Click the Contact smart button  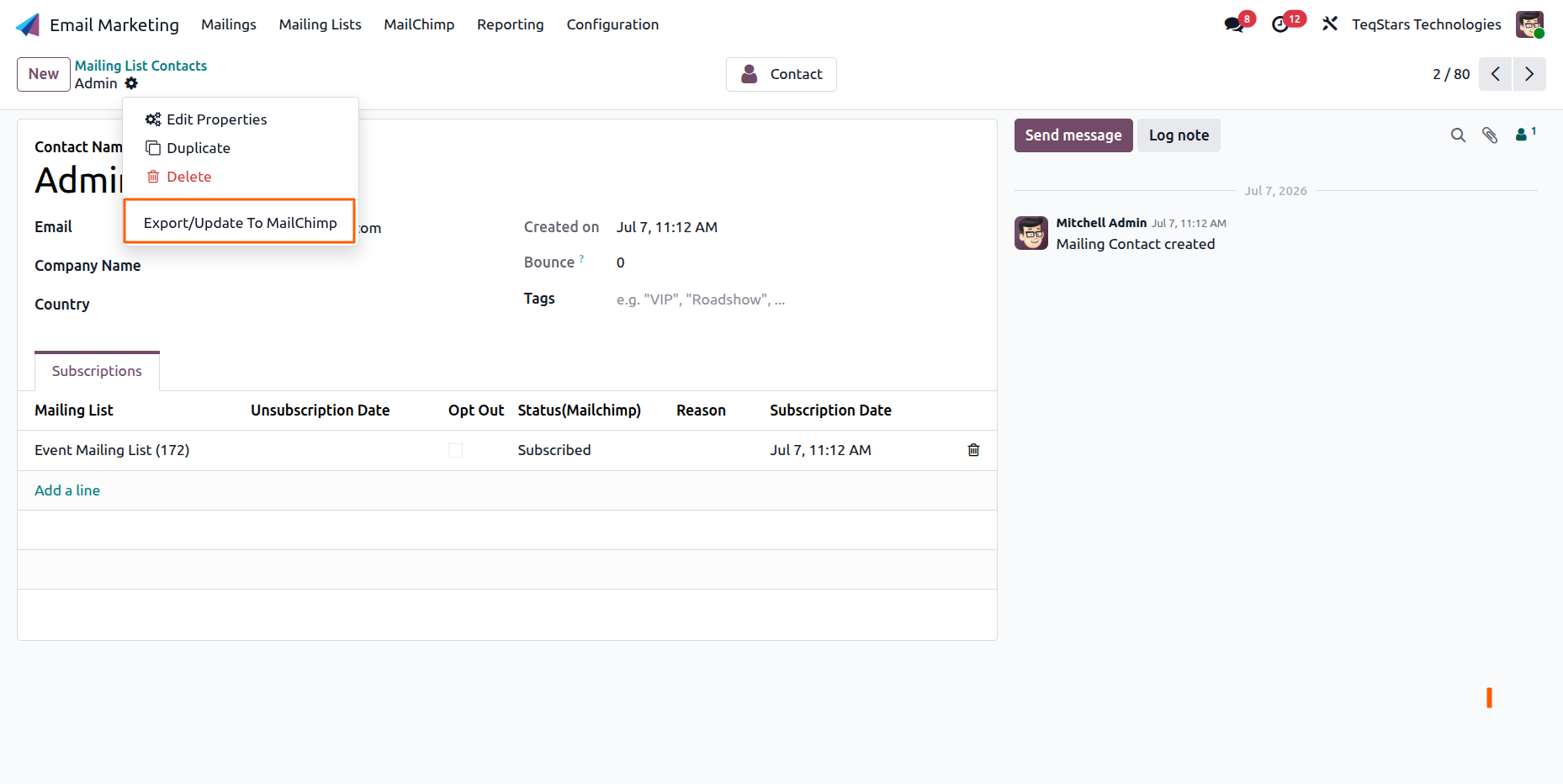781,74
